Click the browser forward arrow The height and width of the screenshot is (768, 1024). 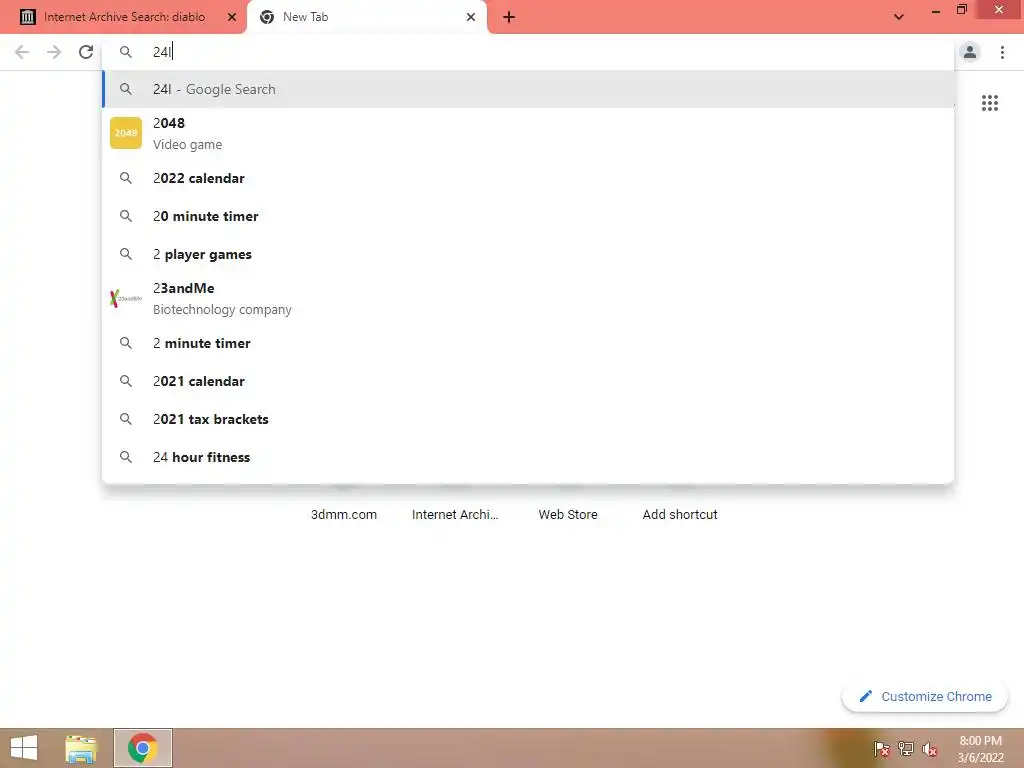pos(54,52)
